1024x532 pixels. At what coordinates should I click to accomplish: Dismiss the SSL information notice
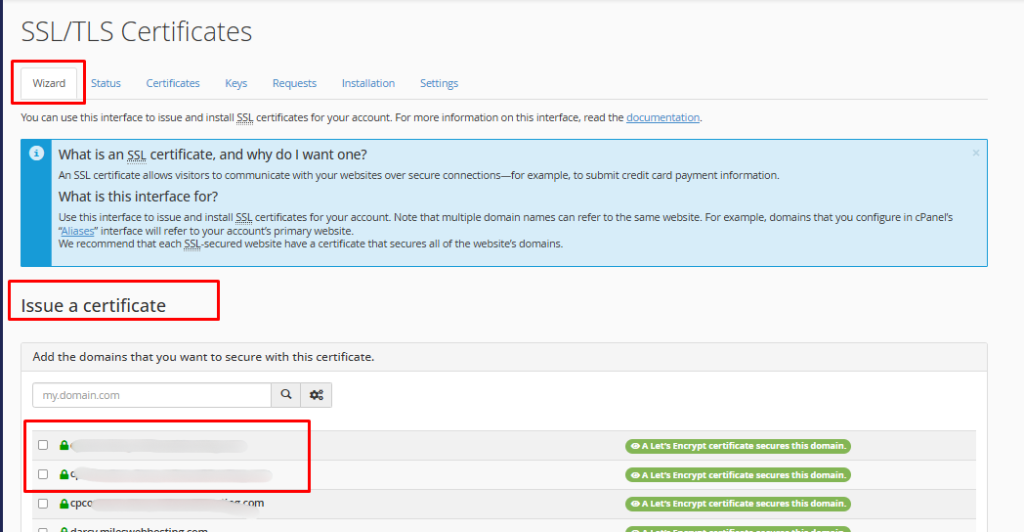tap(976, 153)
